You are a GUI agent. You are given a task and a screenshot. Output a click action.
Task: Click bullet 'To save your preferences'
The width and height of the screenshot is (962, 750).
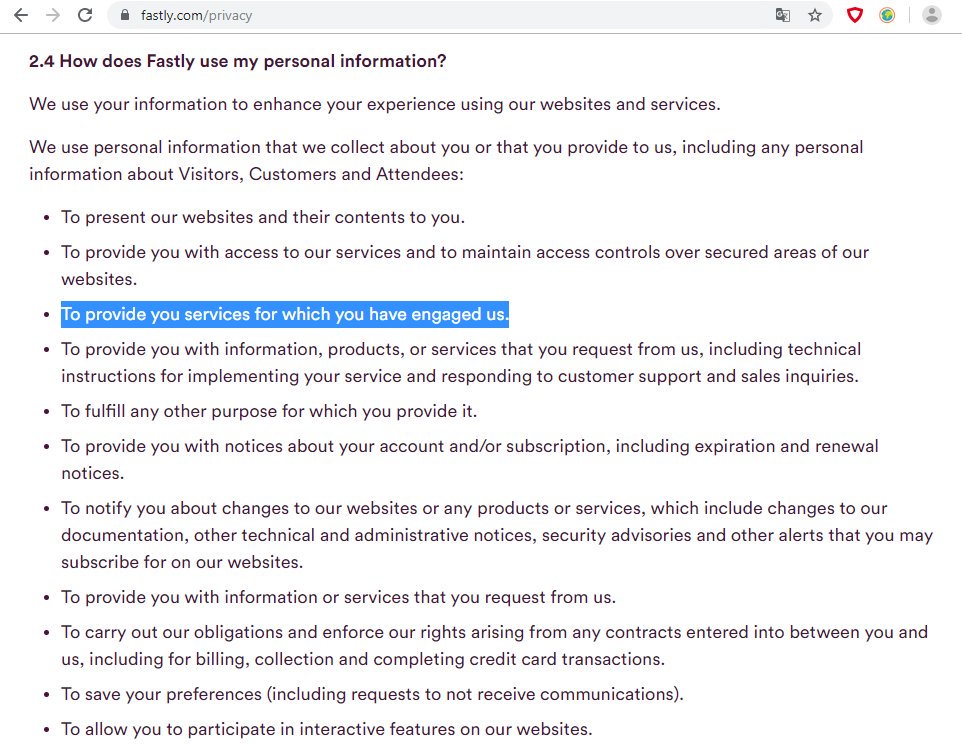click(x=372, y=694)
